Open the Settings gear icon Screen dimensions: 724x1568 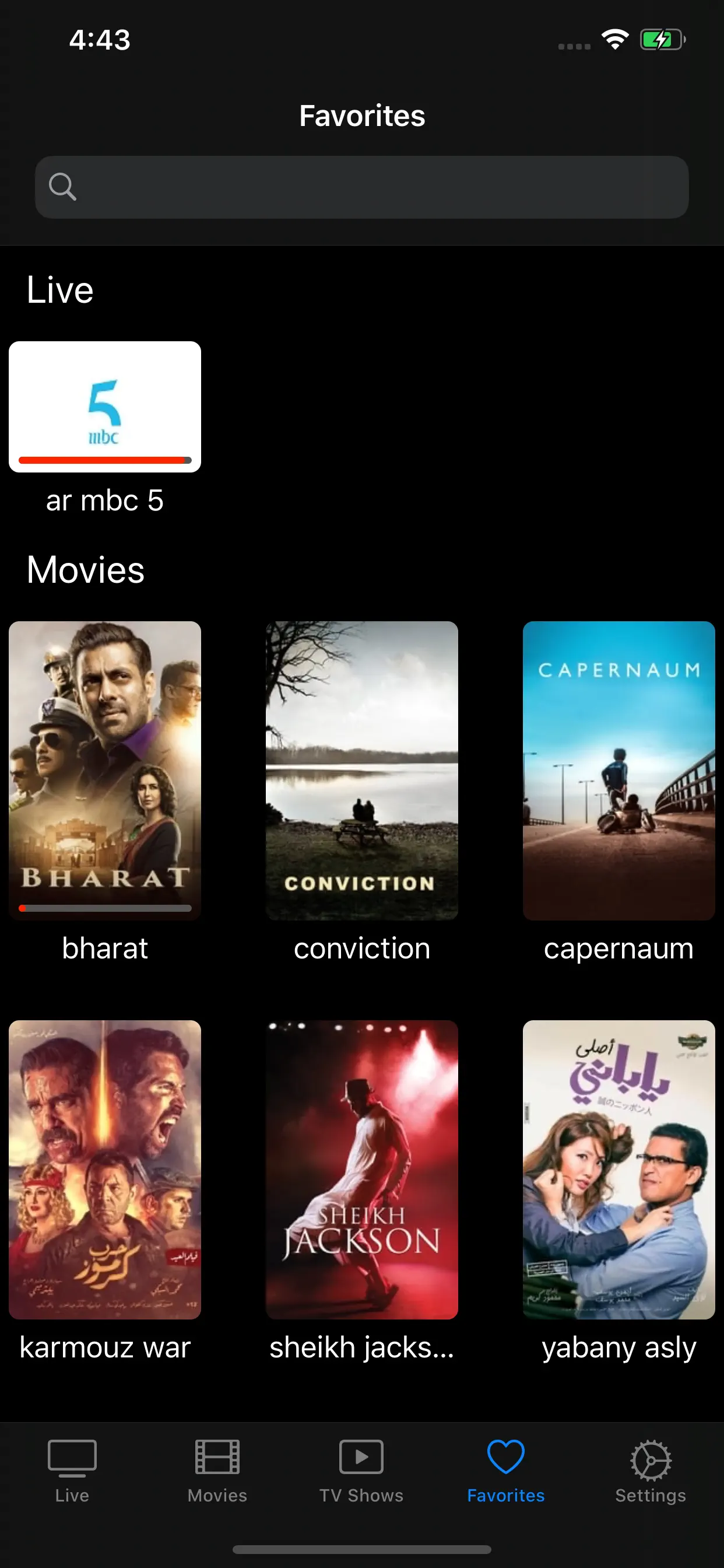tap(651, 1459)
